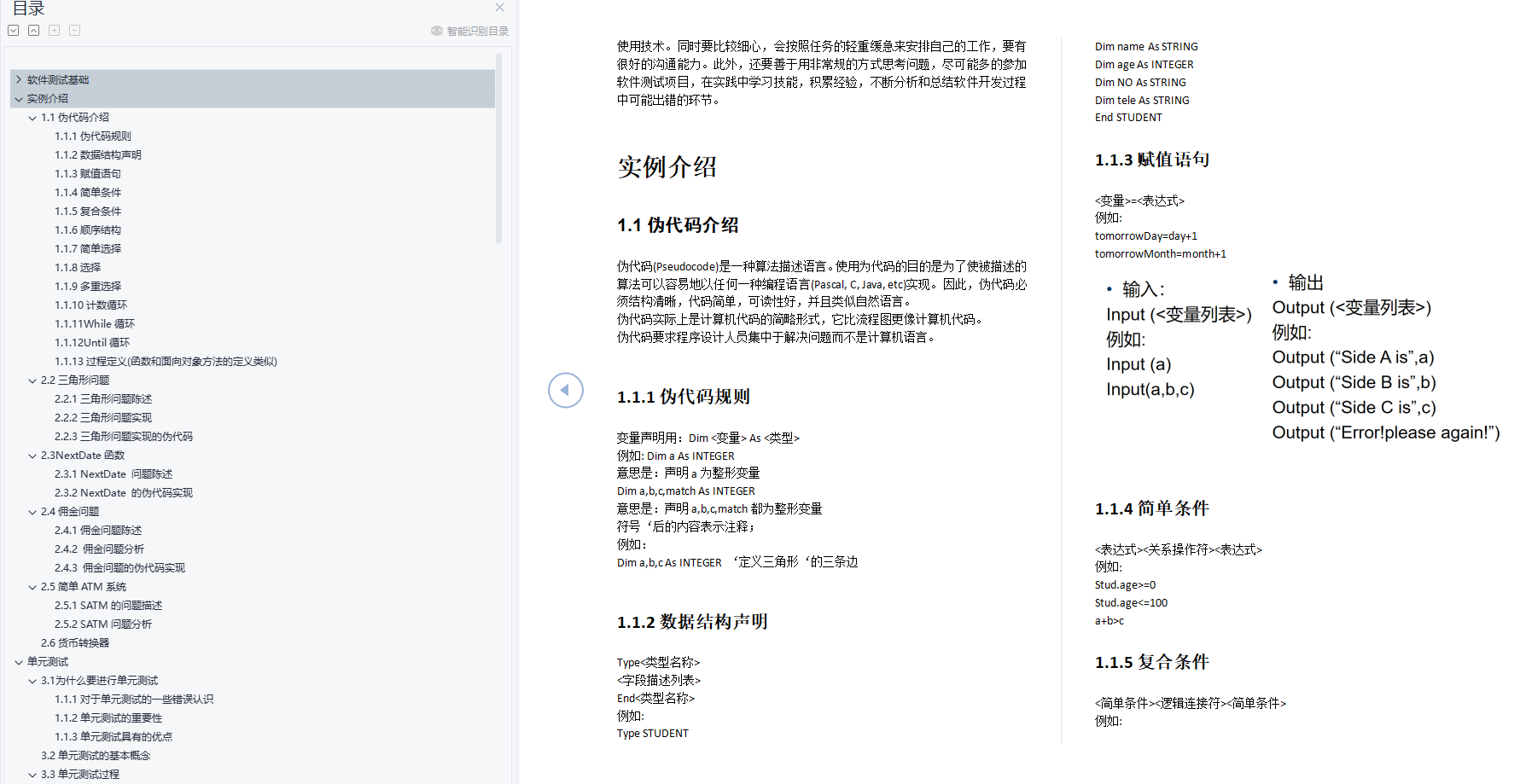
Task: Click the expand-all down-chevron icon in TOC toolbar
Action: [13, 30]
